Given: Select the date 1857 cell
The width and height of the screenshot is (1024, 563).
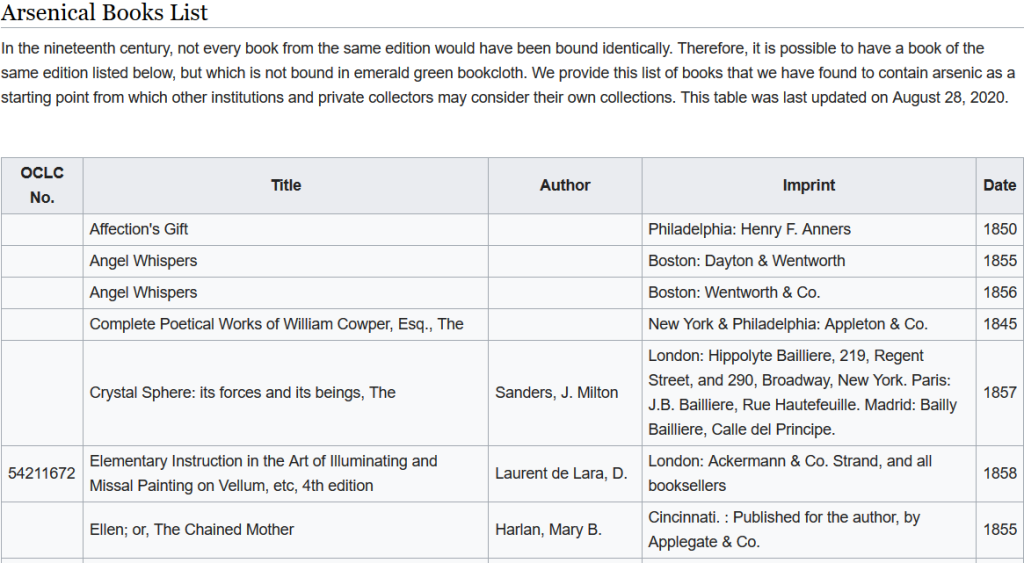Looking at the screenshot, I should click(x=999, y=393).
